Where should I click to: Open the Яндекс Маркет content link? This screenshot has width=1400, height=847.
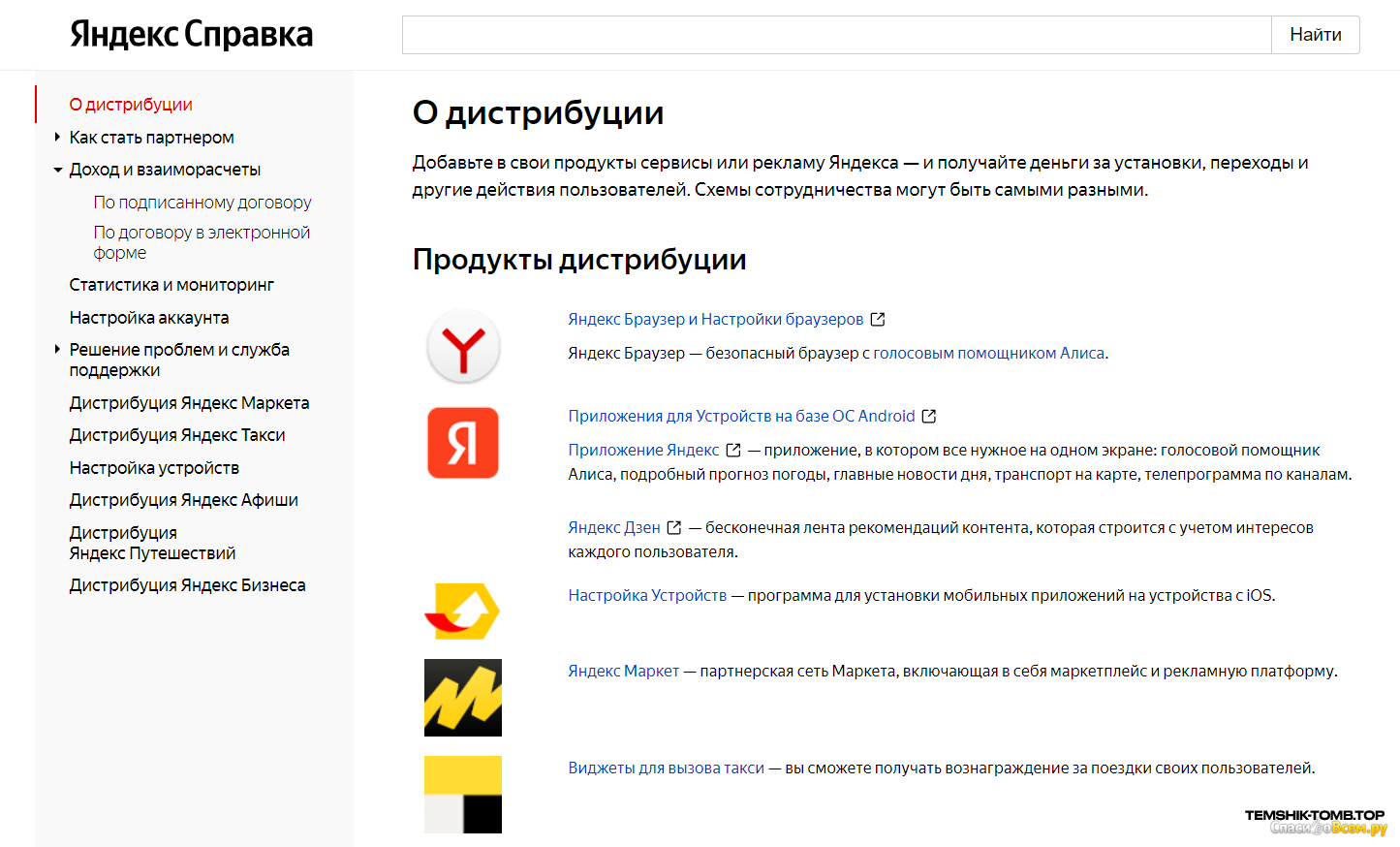pyautogui.click(x=624, y=671)
